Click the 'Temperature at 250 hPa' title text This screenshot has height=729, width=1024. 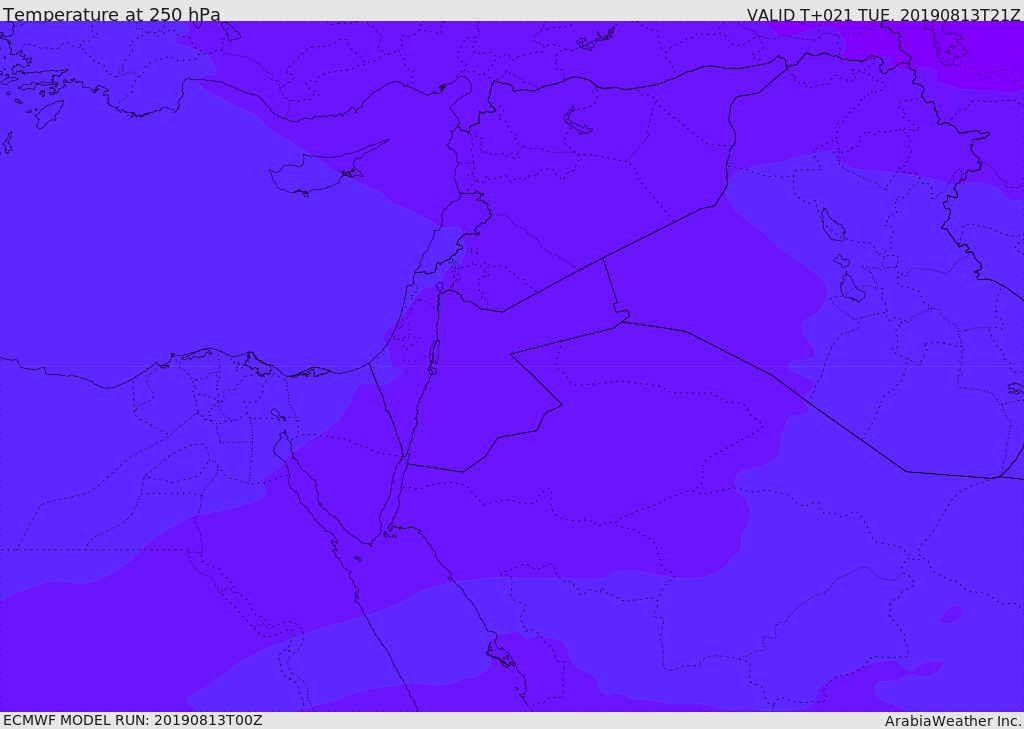pos(112,14)
